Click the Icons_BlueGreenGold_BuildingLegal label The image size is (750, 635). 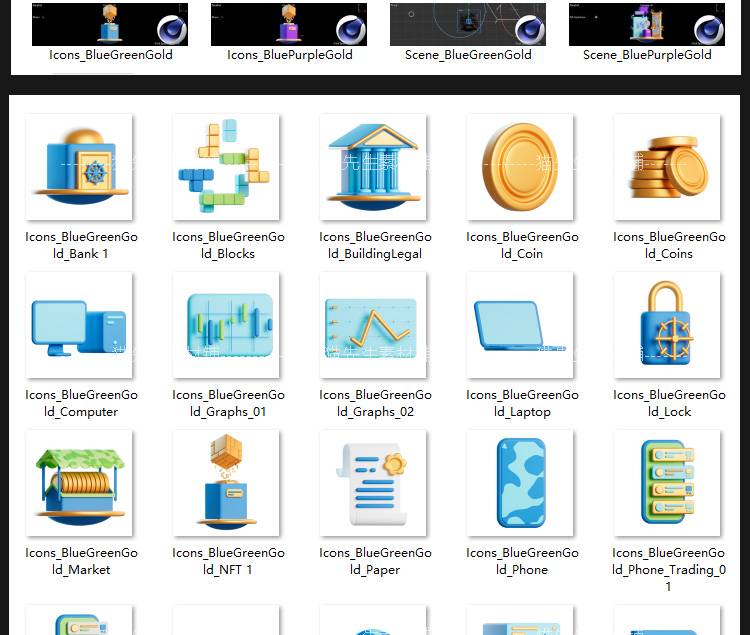coord(375,245)
